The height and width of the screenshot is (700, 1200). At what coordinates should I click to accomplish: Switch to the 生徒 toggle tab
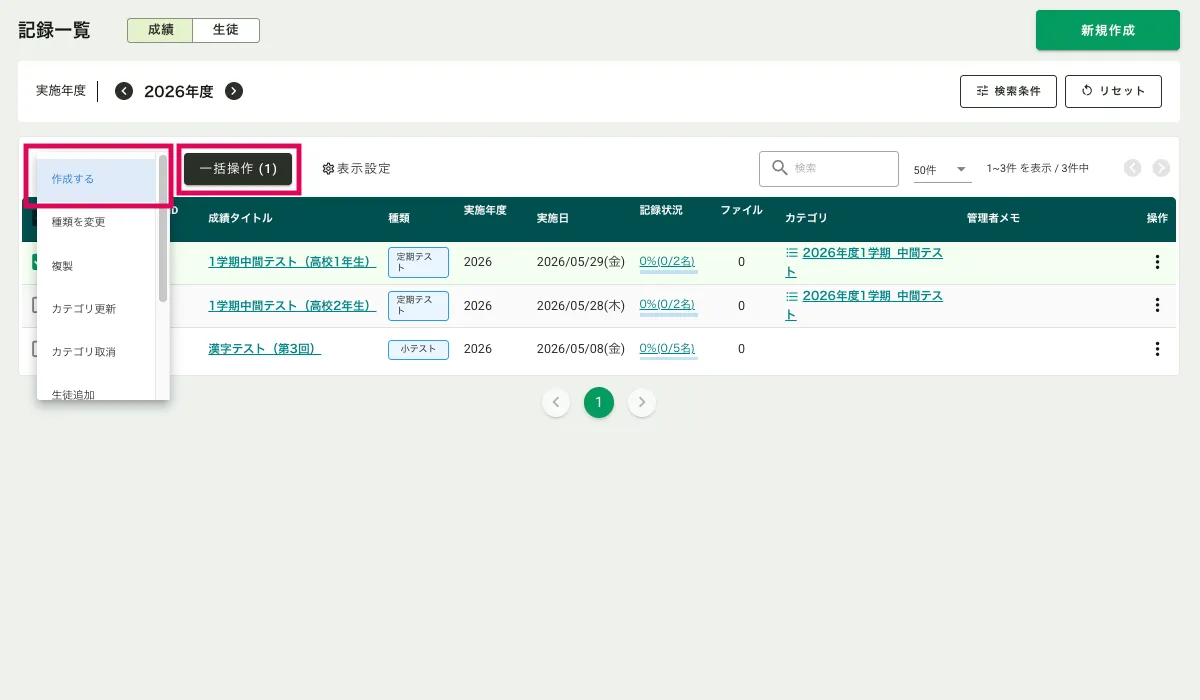(226, 30)
